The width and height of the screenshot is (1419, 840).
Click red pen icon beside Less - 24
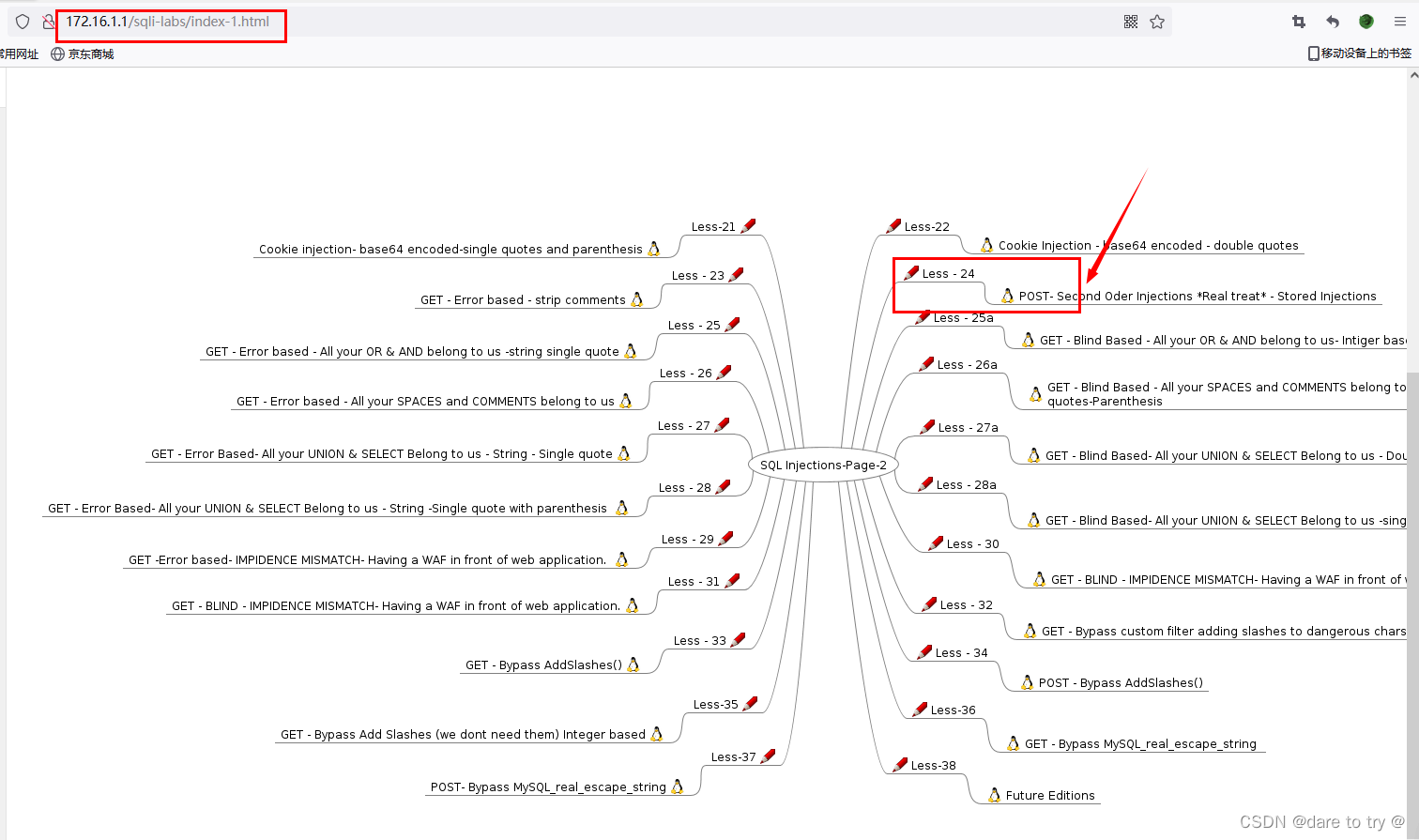click(911, 273)
